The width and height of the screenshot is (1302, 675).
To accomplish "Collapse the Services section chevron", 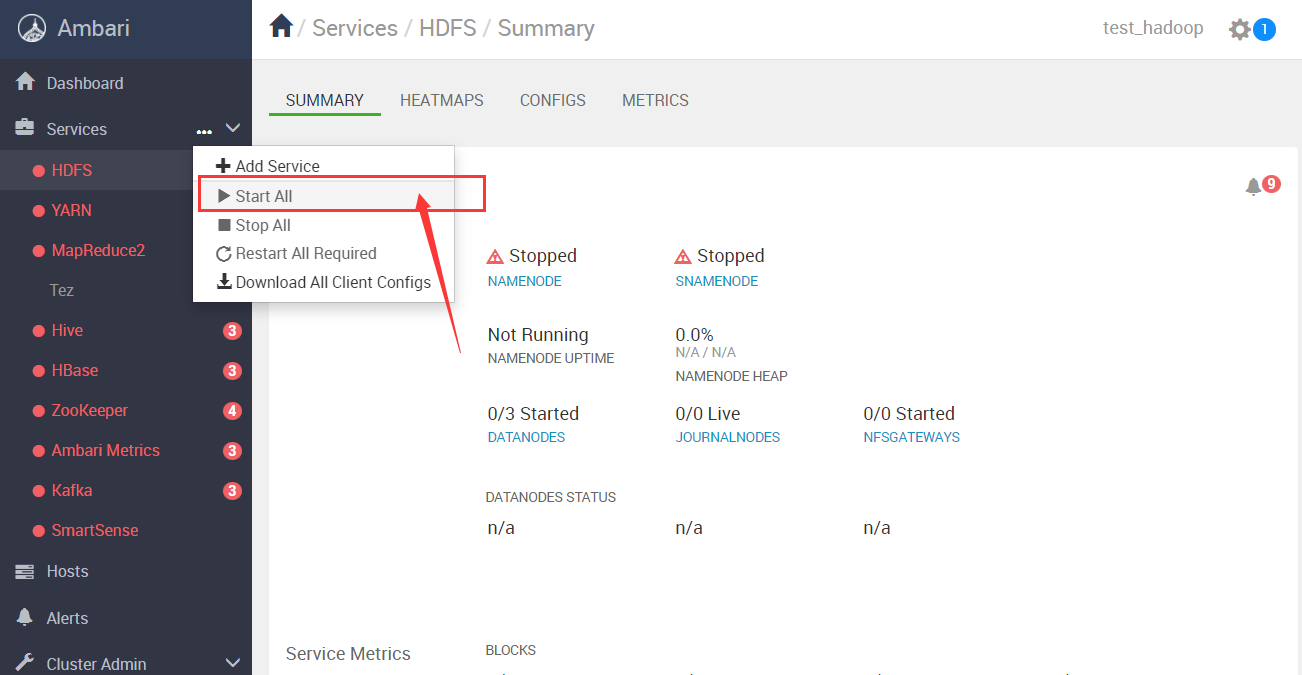I will (233, 129).
